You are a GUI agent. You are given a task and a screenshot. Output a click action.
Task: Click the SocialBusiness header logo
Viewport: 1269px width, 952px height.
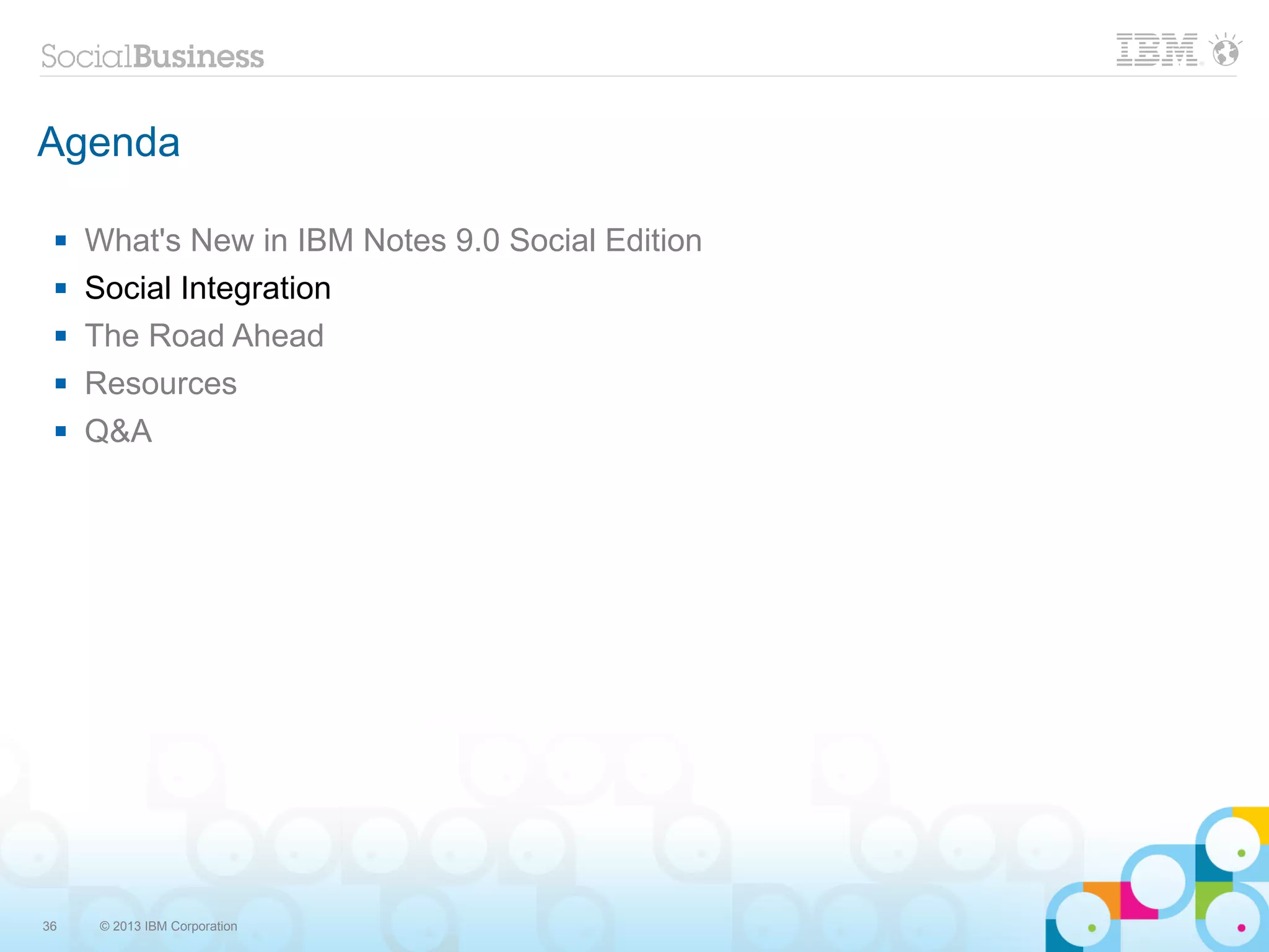[152, 56]
